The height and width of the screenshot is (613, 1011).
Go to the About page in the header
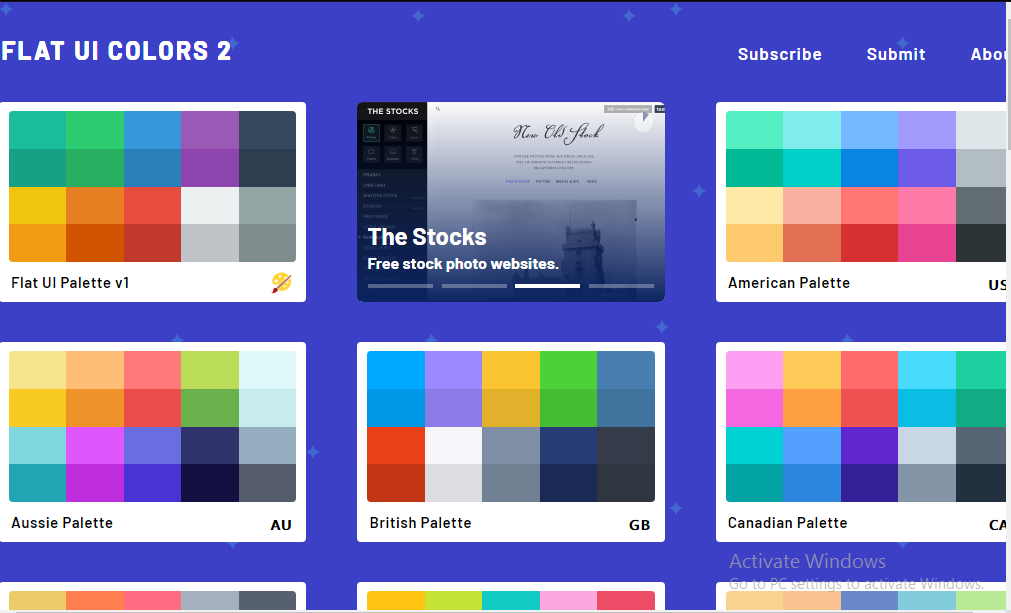click(x=989, y=54)
